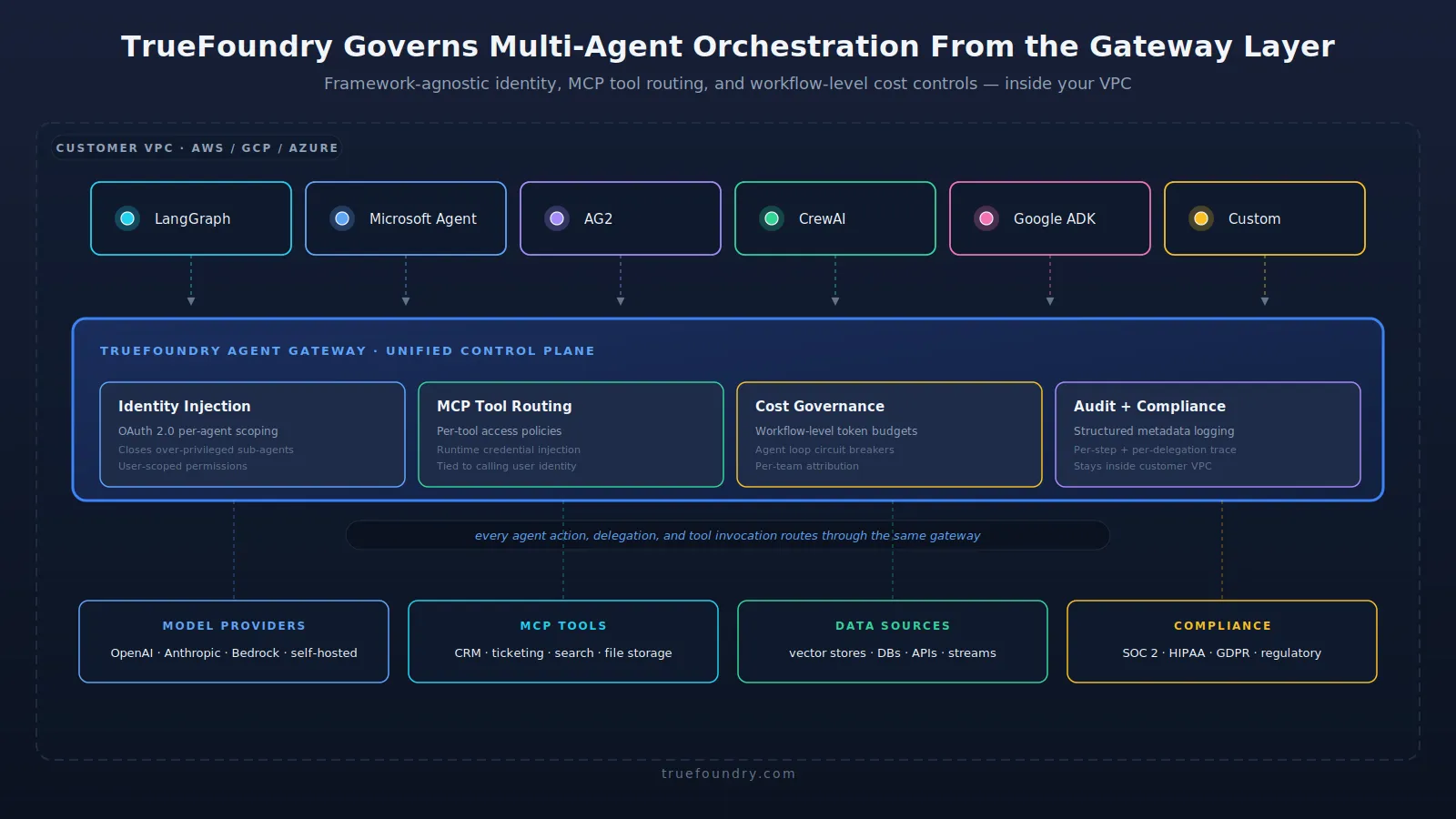This screenshot has height=819, width=1456.
Task: Click 'Structured metadata logging' text
Action: (x=1154, y=431)
